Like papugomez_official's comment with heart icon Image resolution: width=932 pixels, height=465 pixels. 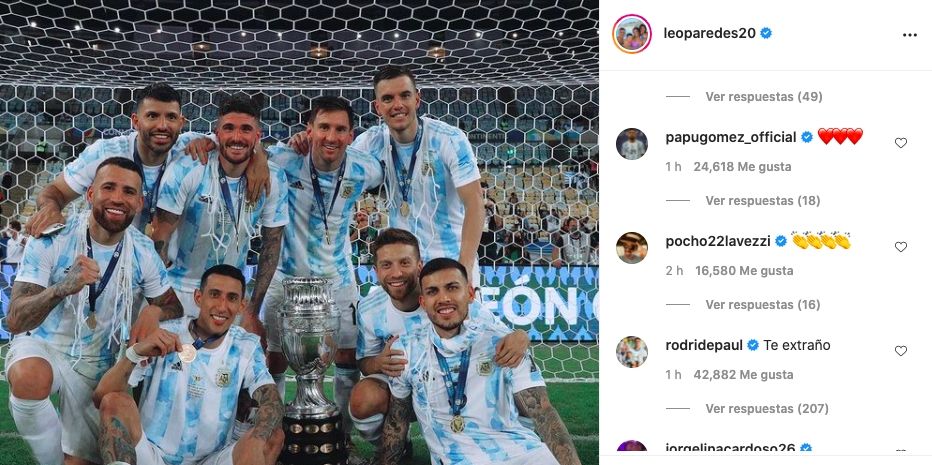tap(900, 143)
